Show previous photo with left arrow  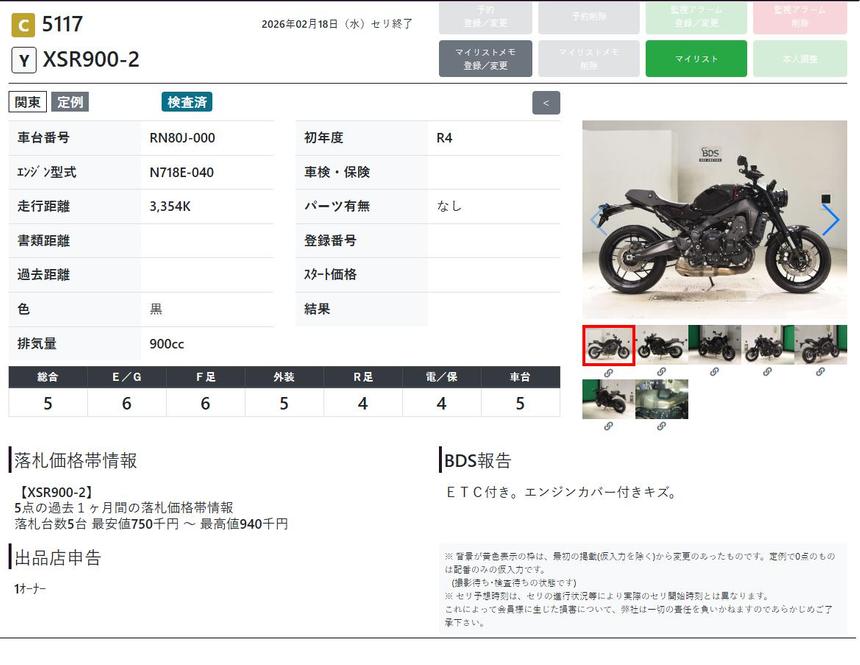pos(599,220)
